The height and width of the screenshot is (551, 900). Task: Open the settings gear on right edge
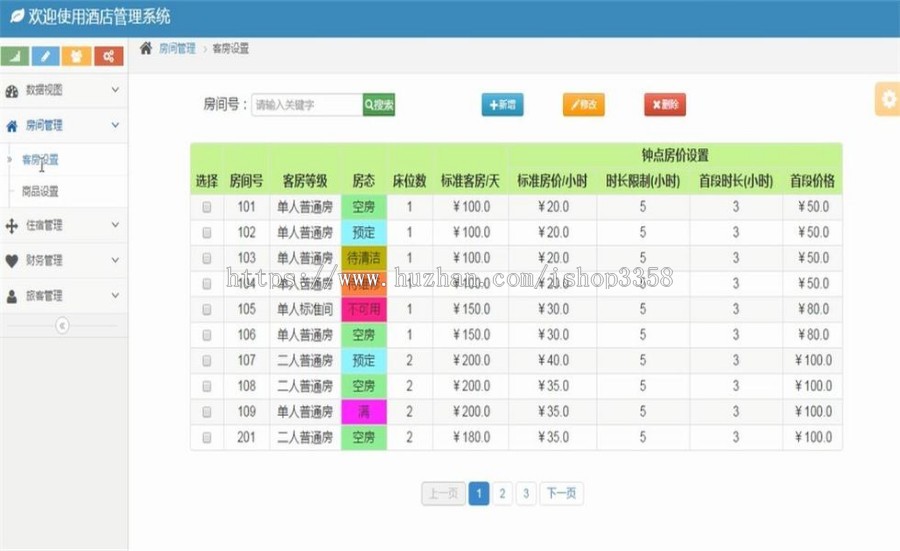click(x=889, y=99)
